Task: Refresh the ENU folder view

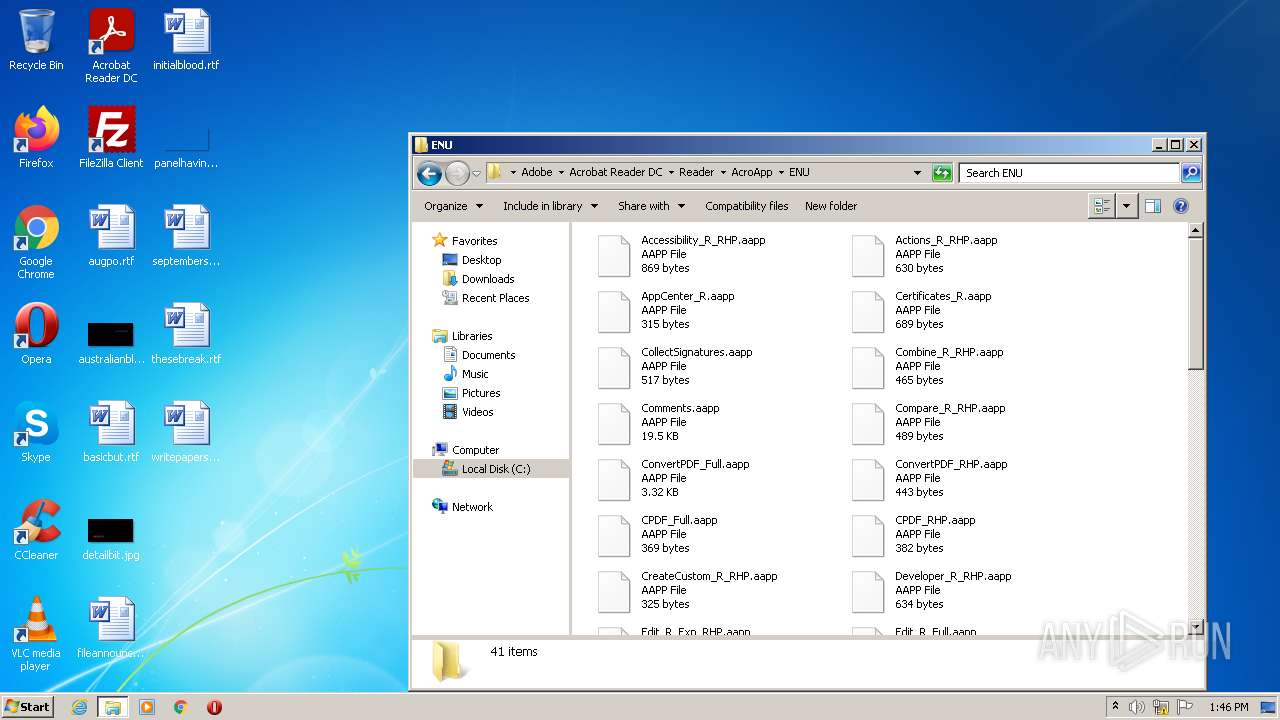Action: coord(942,173)
